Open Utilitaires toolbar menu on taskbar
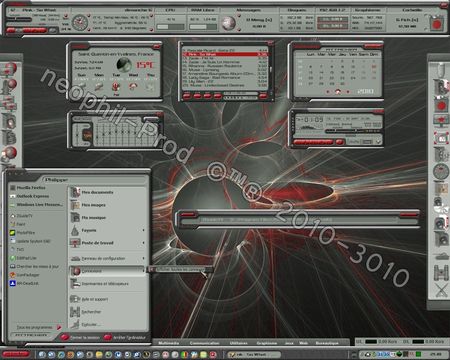Viewport: 450px width, 360px height. coord(239,343)
